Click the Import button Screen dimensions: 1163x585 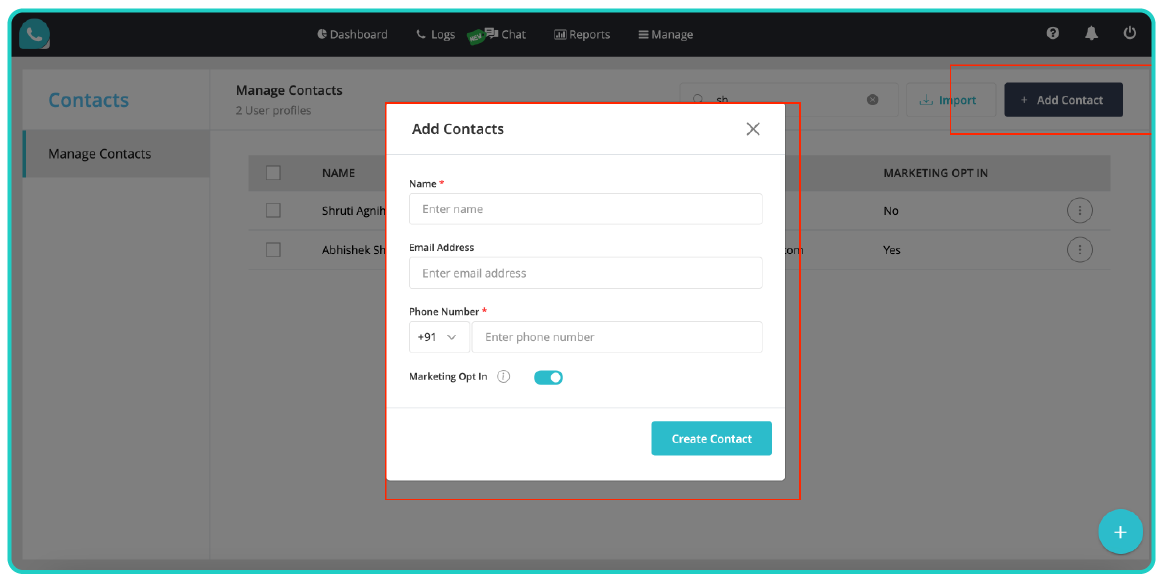click(x=950, y=99)
